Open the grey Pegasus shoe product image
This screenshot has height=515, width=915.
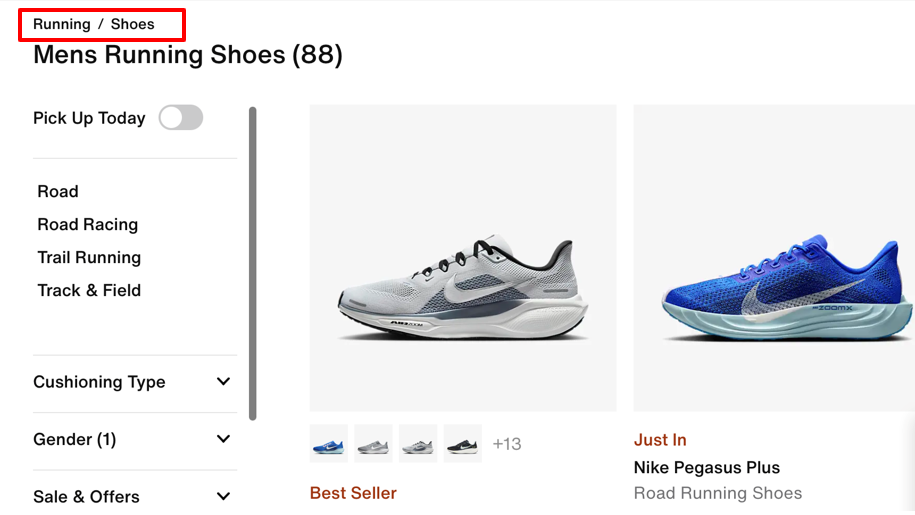(x=463, y=258)
